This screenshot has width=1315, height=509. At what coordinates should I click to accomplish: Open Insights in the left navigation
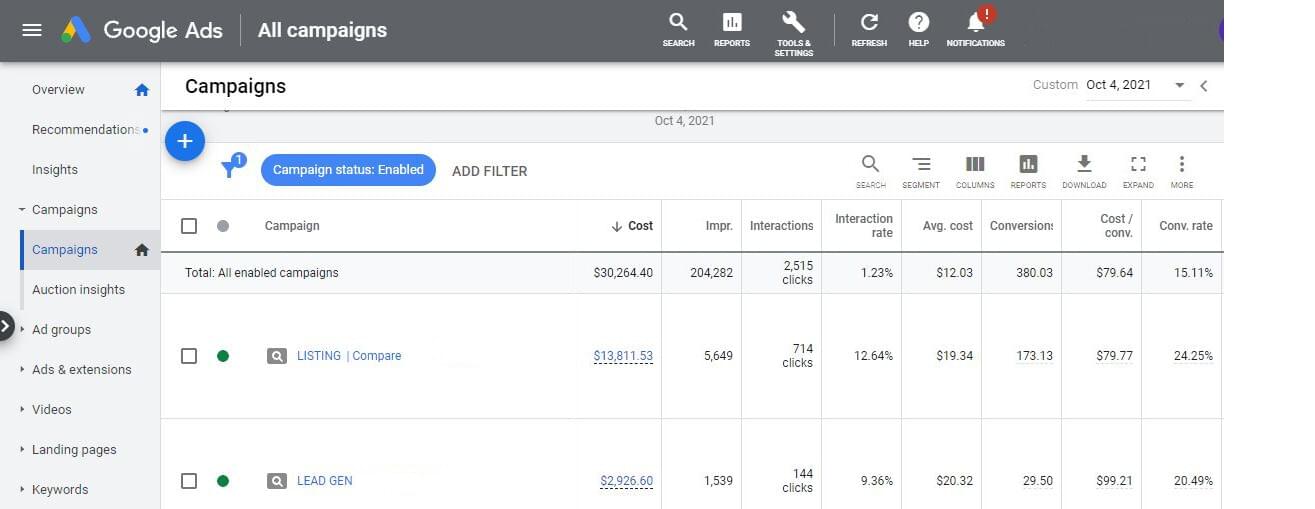point(55,170)
